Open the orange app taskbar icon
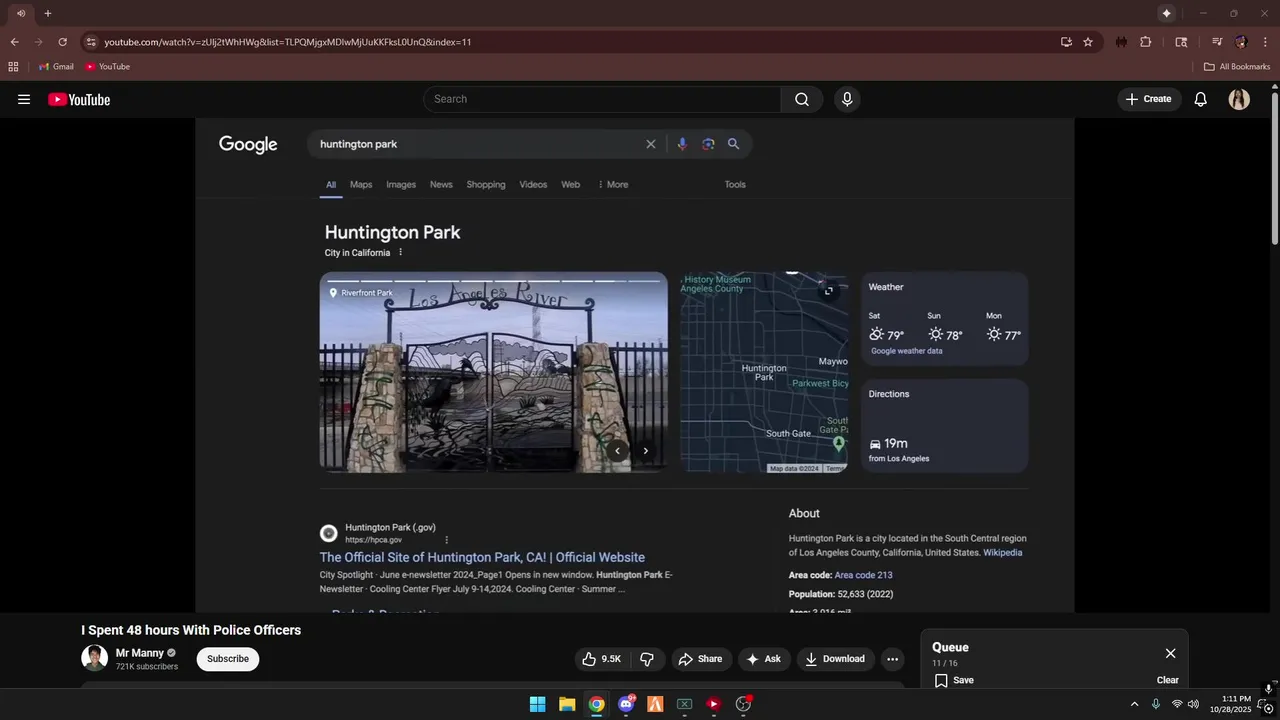The image size is (1280, 720). pos(655,704)
